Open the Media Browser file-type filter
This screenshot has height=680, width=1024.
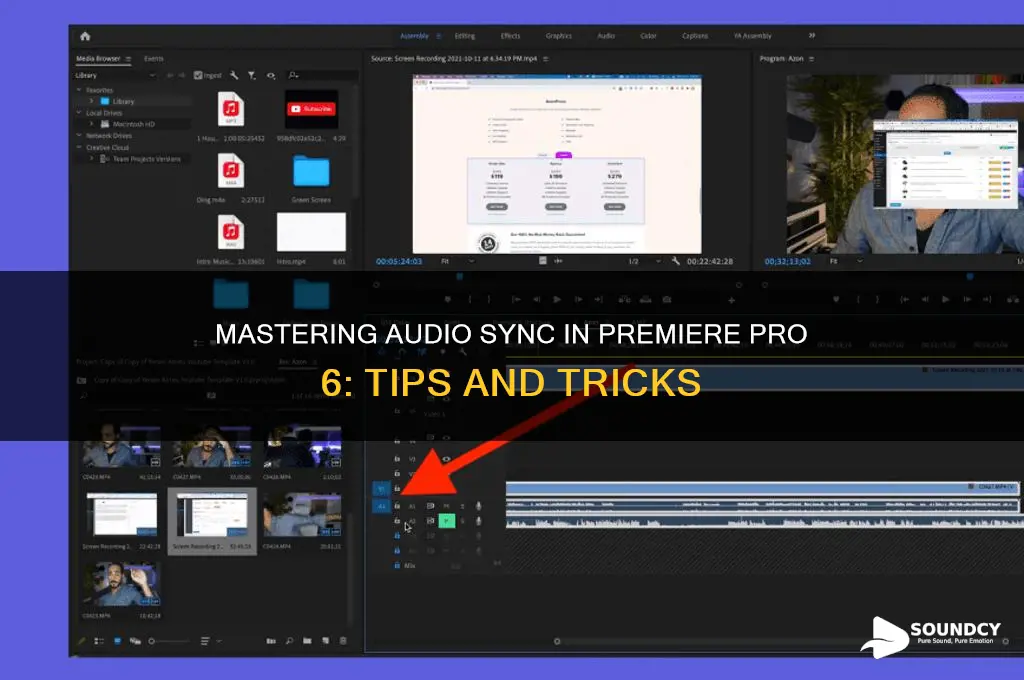[252, 75]
